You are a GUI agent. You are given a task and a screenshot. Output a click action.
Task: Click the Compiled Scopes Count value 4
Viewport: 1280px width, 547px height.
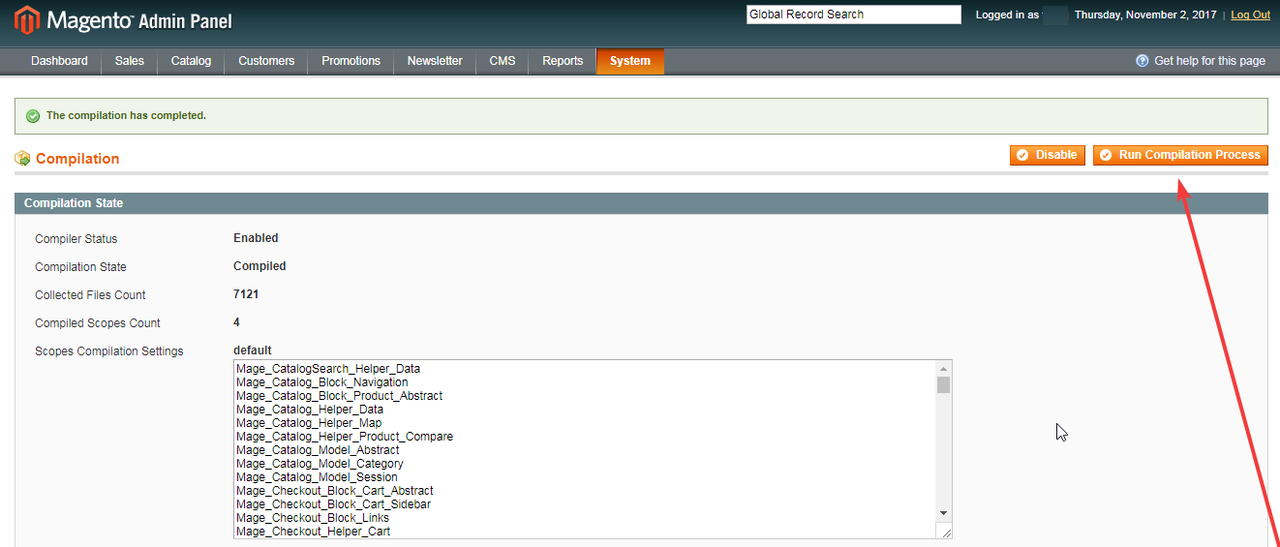[x=237, y=322]
